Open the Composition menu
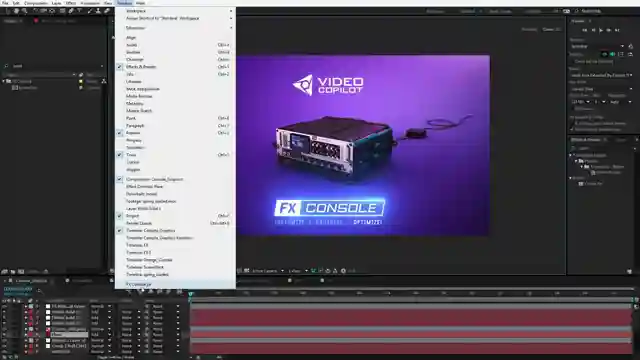The width and height of the screenshot is (640, 360). [x=36, y=3]
